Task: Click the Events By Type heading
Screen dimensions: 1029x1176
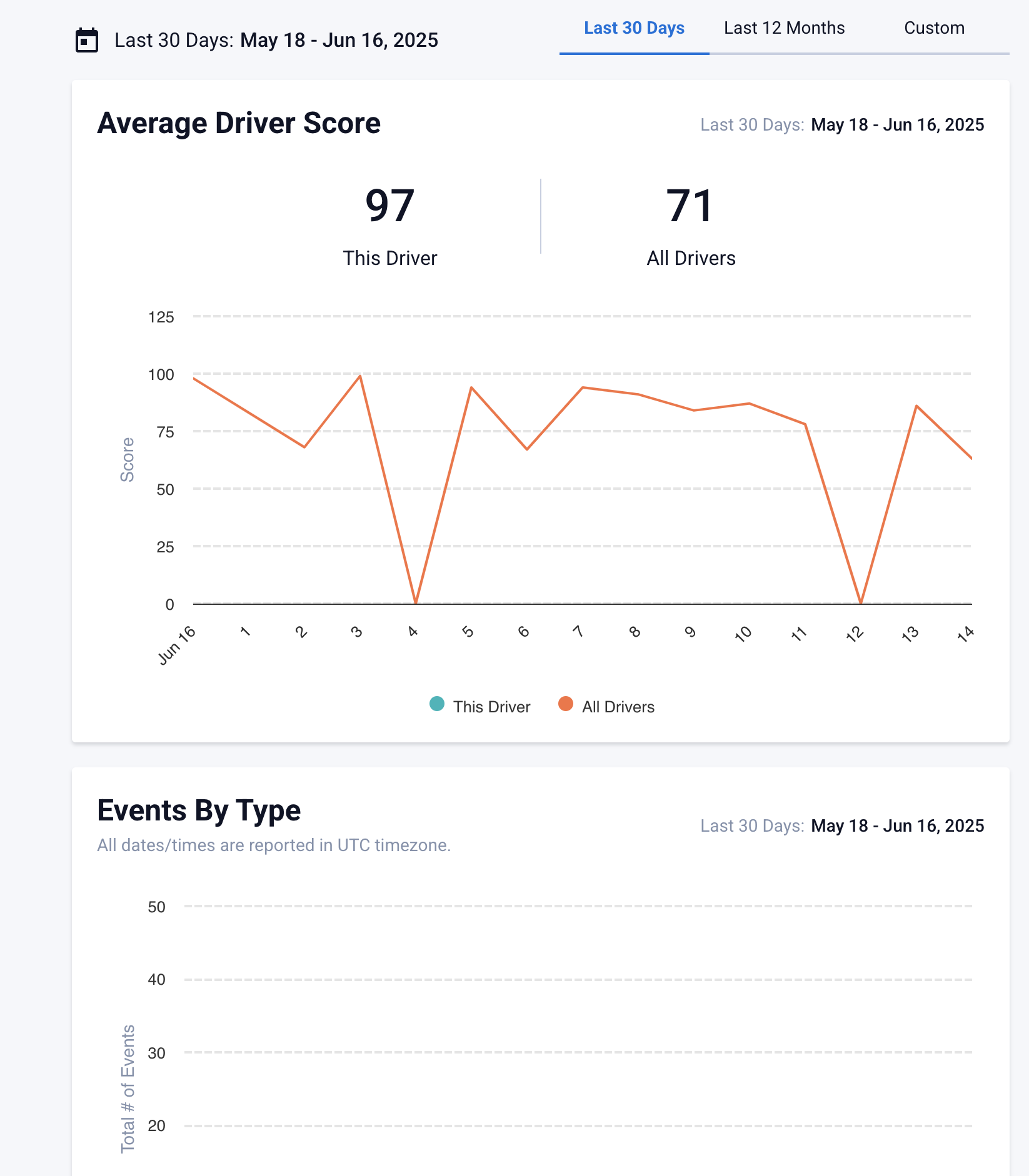Action: [x=199, y=810]
